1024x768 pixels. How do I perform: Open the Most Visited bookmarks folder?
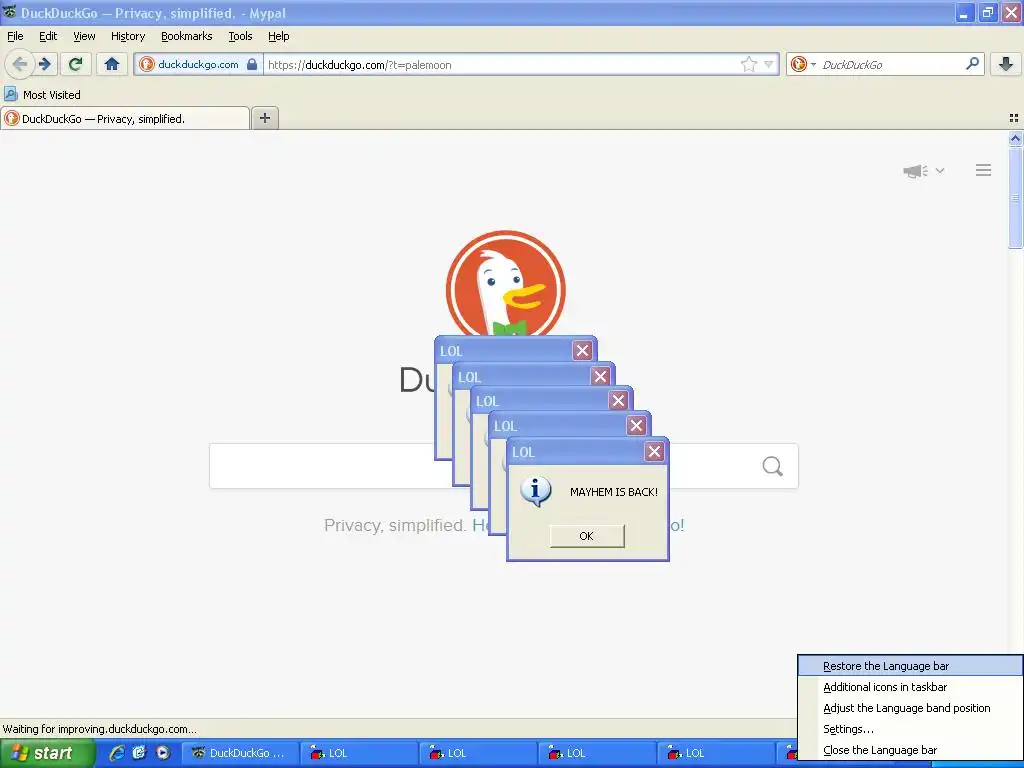(x=42, y=95)
